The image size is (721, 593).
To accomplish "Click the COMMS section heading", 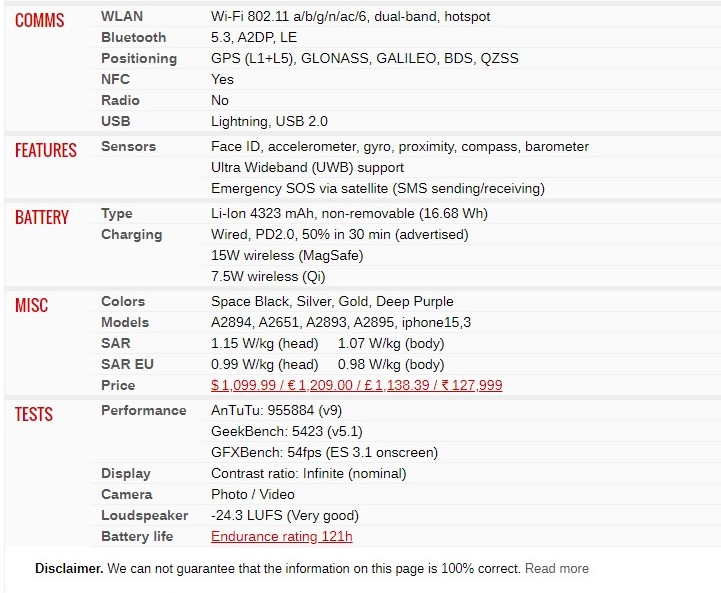I will point(40,20).
